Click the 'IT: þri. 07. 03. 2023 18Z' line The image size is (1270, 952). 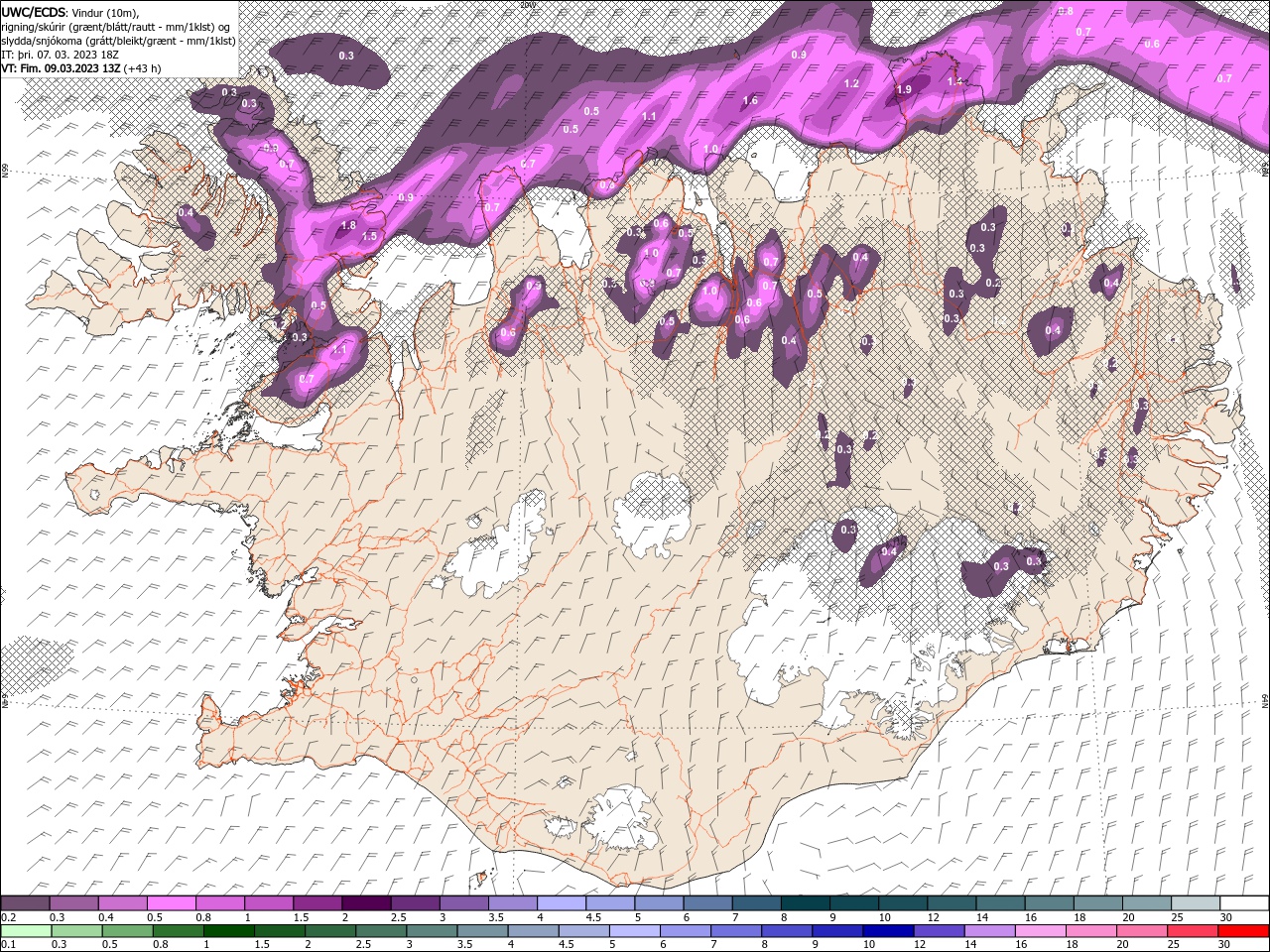[60, 55]
